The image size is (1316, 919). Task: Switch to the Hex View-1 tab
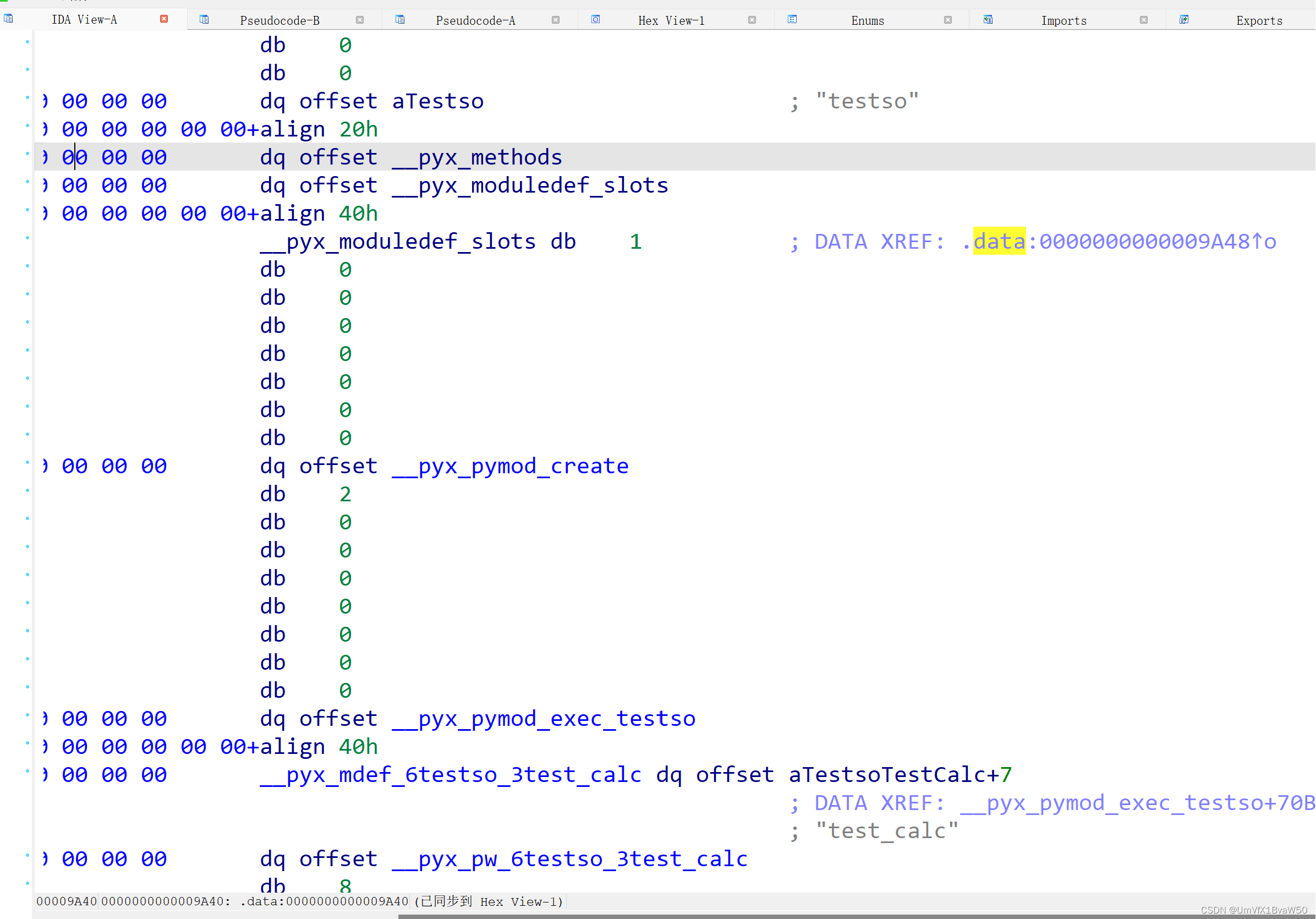coord(671,21)
